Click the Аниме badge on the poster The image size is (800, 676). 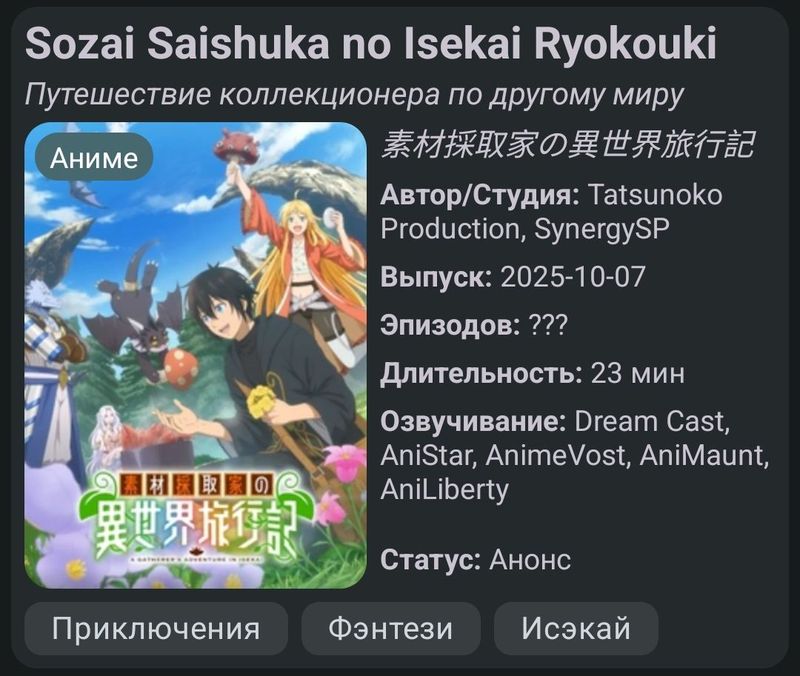coord(94,158)
